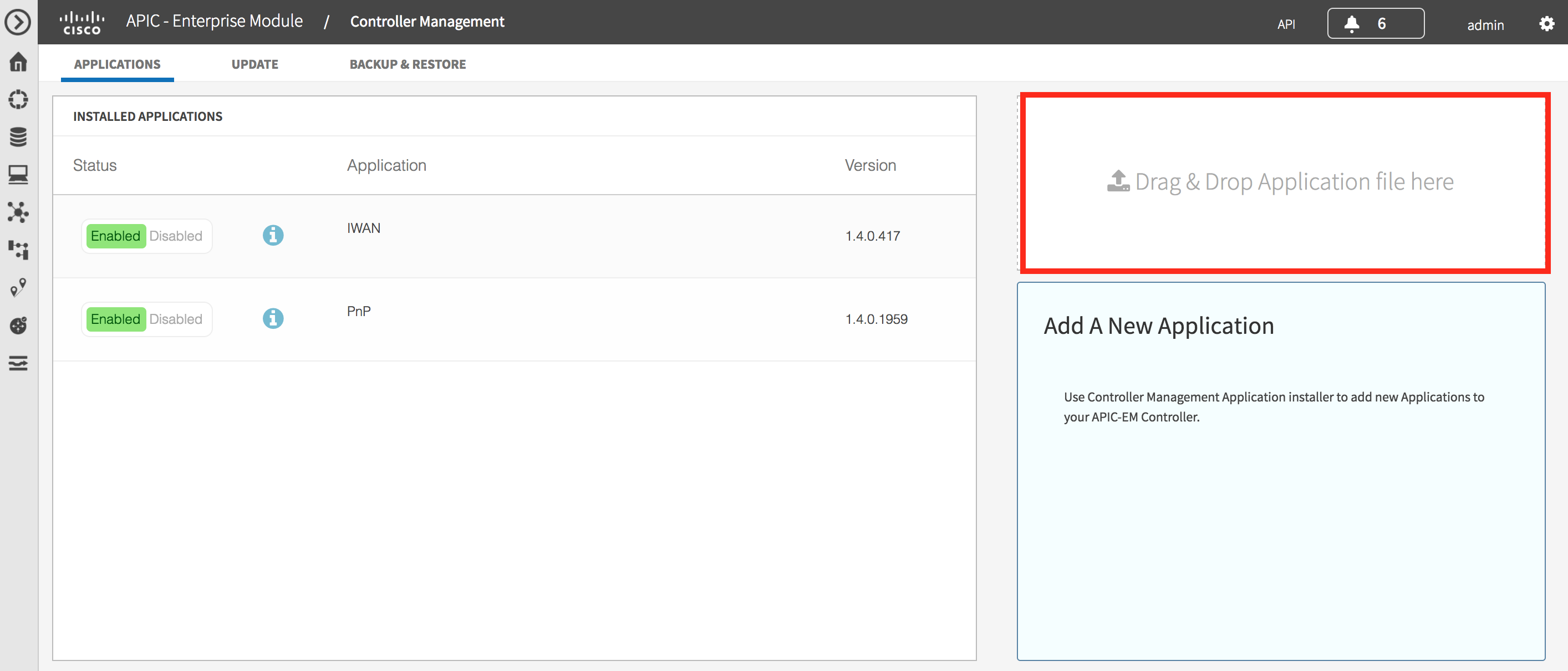Show info for the IWAN application

point(273,235)
